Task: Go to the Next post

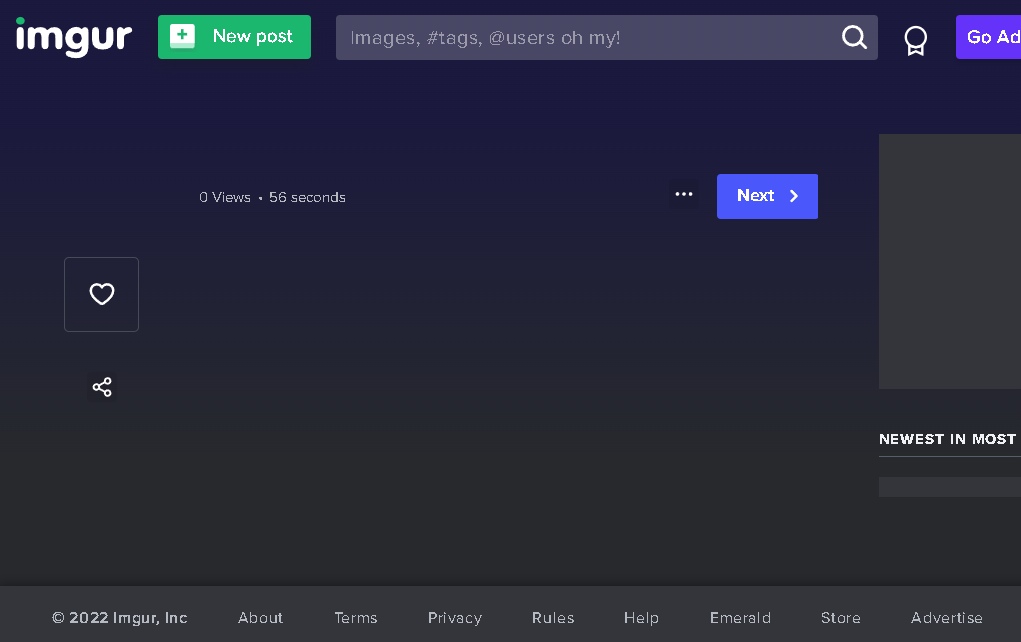Action: [x=767, y=196]
